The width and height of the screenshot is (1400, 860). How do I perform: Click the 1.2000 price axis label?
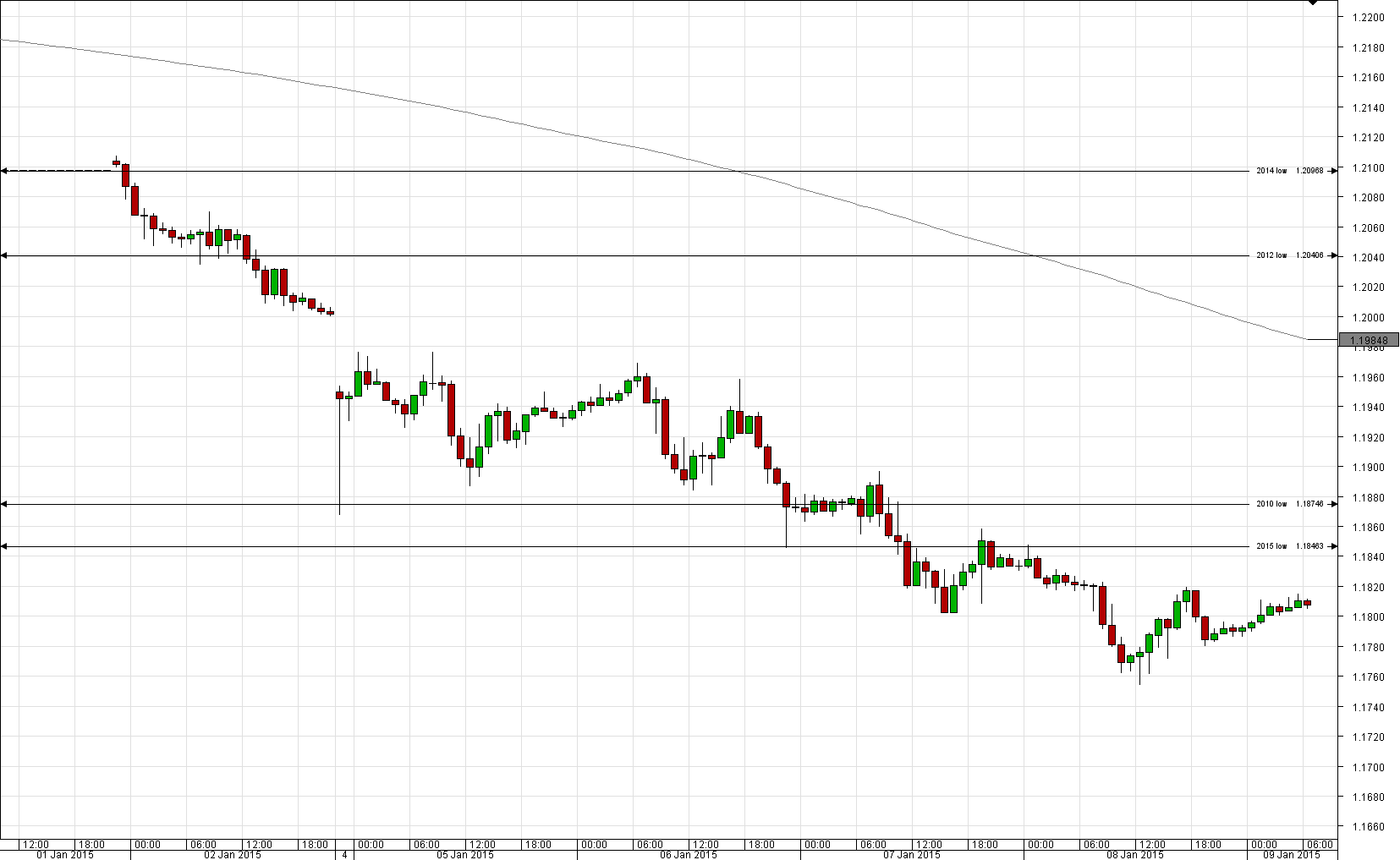[x=1369, y=318]
